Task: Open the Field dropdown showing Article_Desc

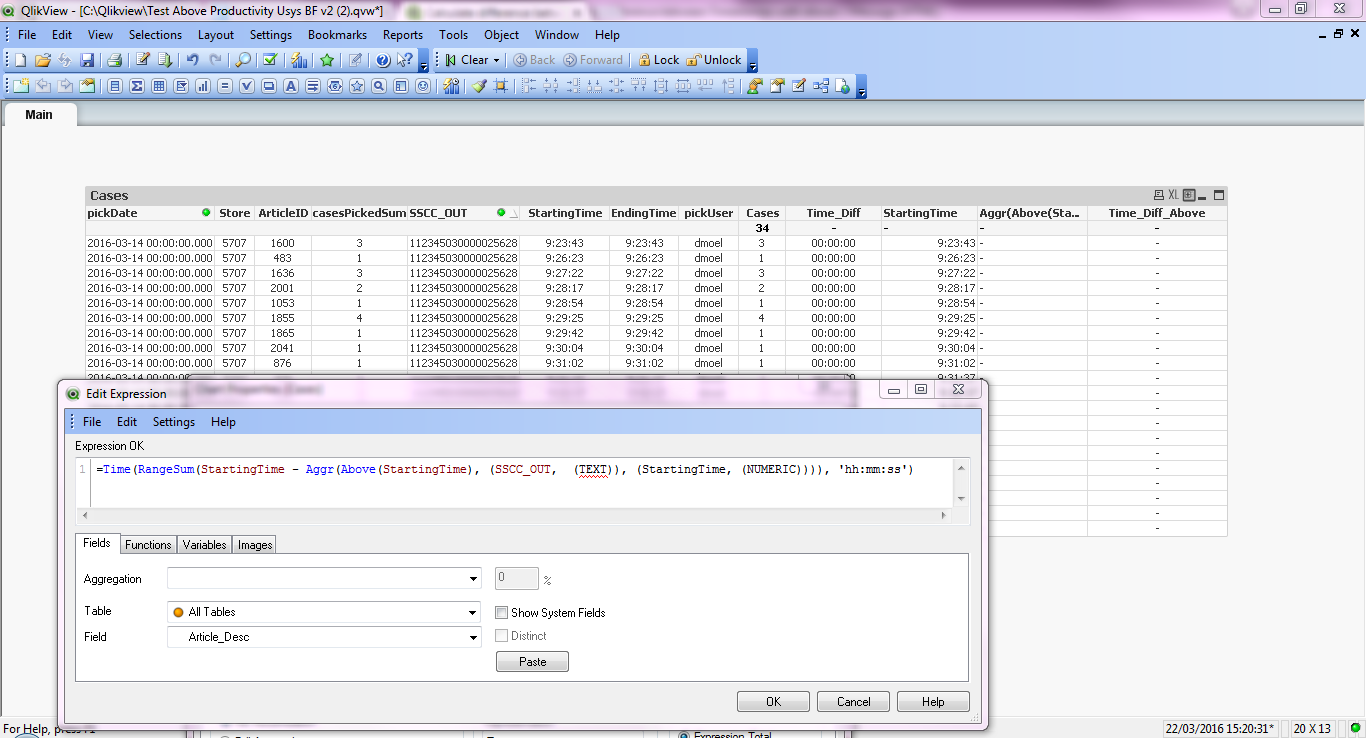Action: click(x=473, y=637)
